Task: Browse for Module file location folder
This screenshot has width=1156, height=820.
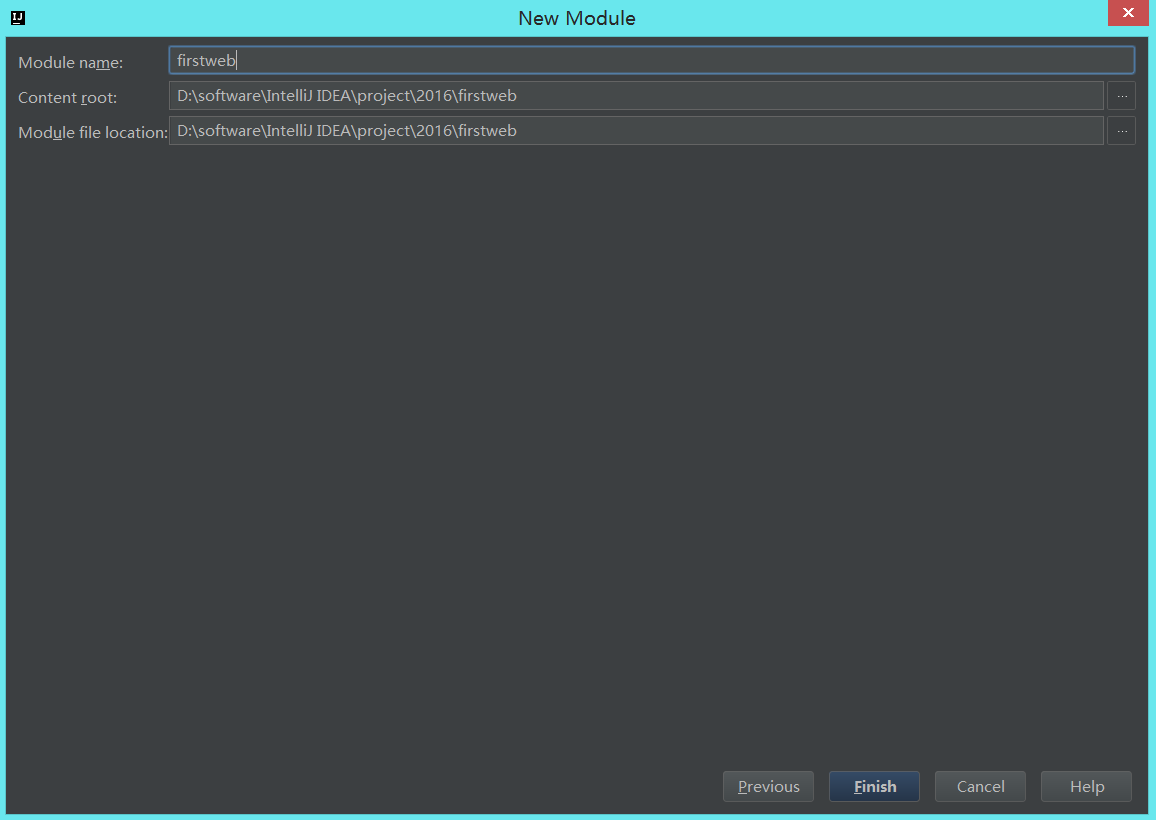Action: (1121, 131)
